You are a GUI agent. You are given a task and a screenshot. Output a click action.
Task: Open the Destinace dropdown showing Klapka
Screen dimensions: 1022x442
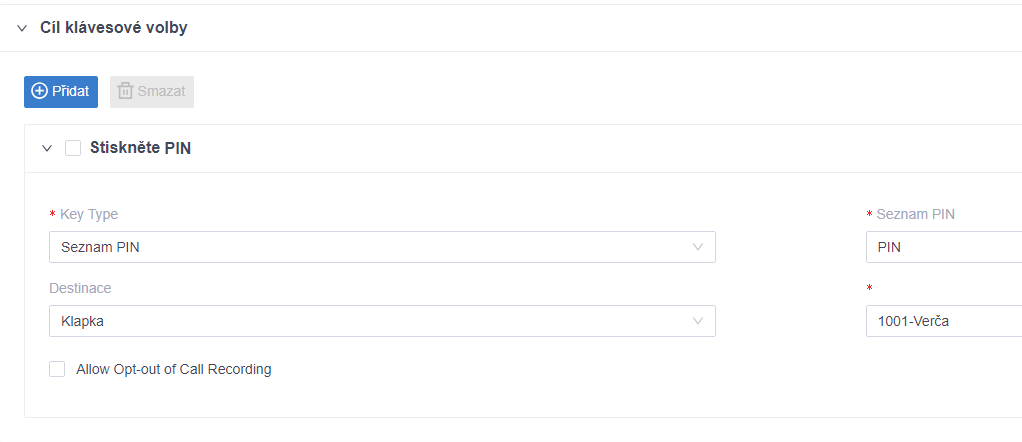[x=383, y=321]
